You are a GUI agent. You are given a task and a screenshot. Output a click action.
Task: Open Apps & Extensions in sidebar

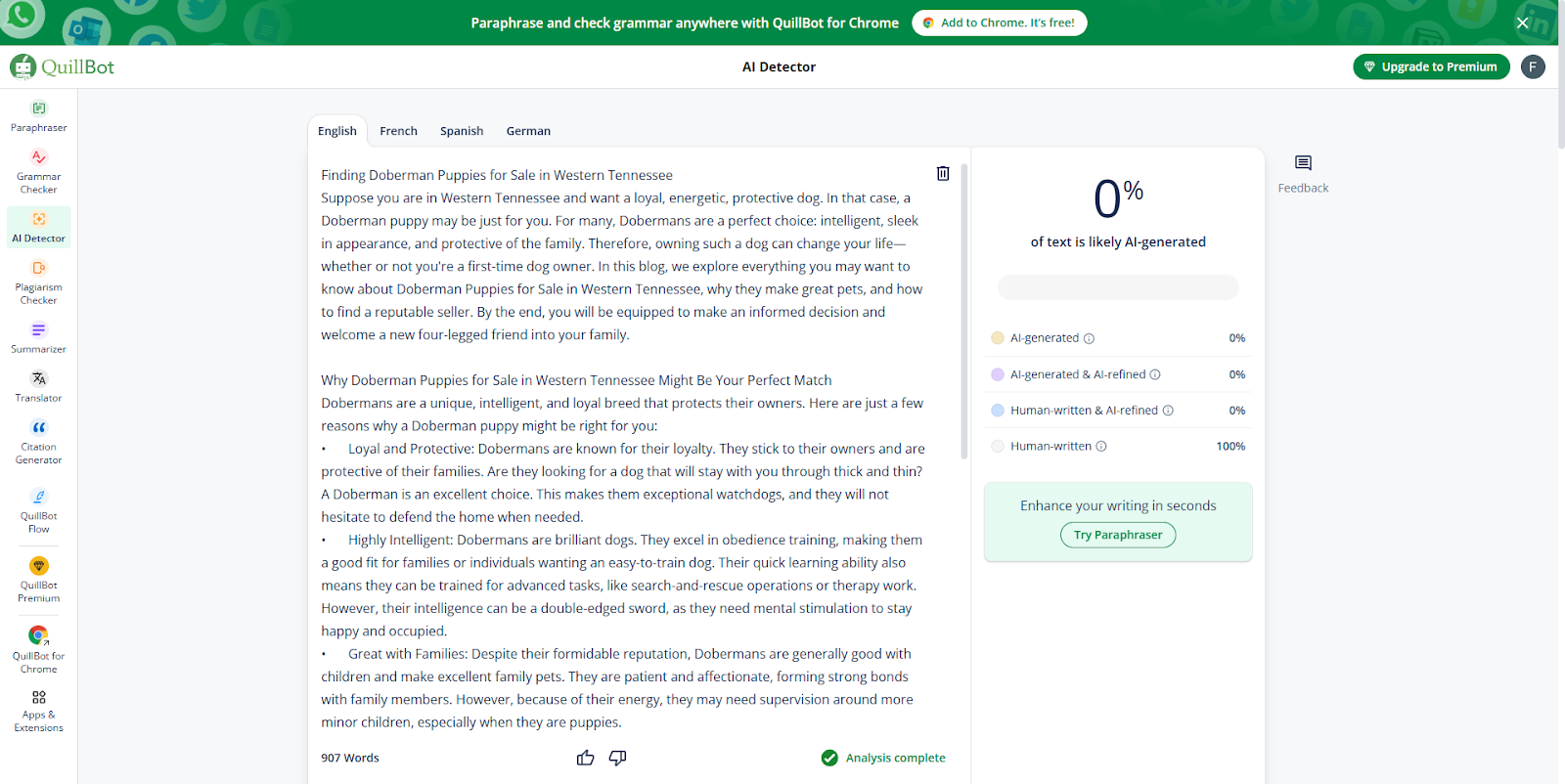point(38,710)
